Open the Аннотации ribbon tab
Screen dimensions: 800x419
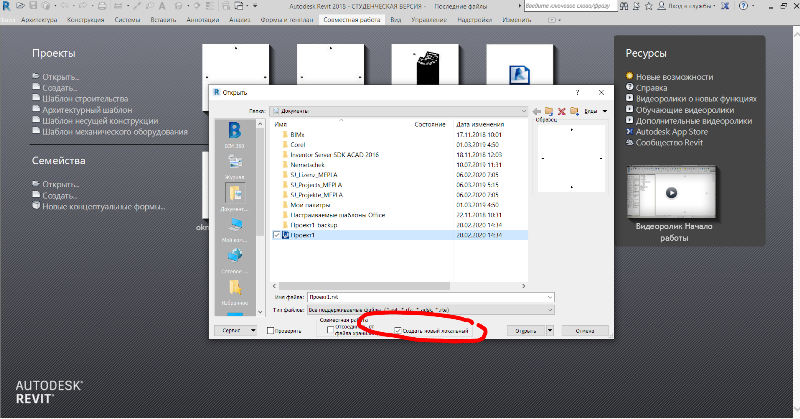tap(203, 19)
